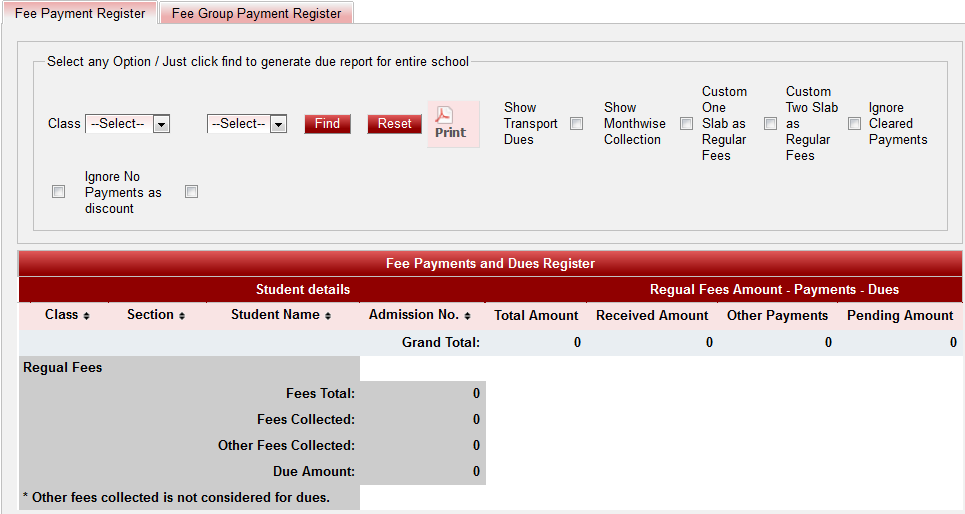Toggle Show Monthwise Collection checkbox
Viewport: 965px width, 514px height.
[686, 124]
